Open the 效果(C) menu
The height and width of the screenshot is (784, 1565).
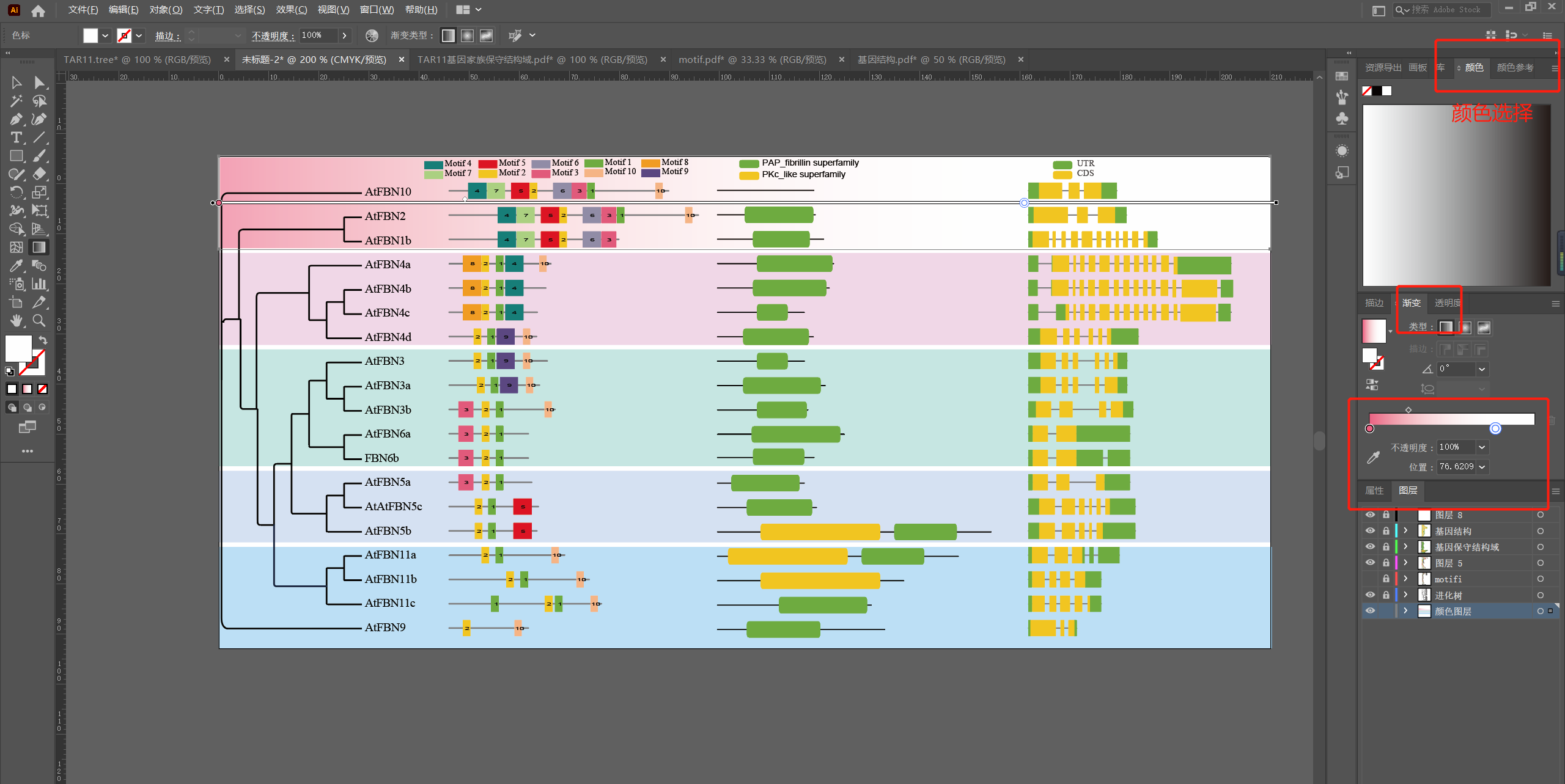click(291, 10)
